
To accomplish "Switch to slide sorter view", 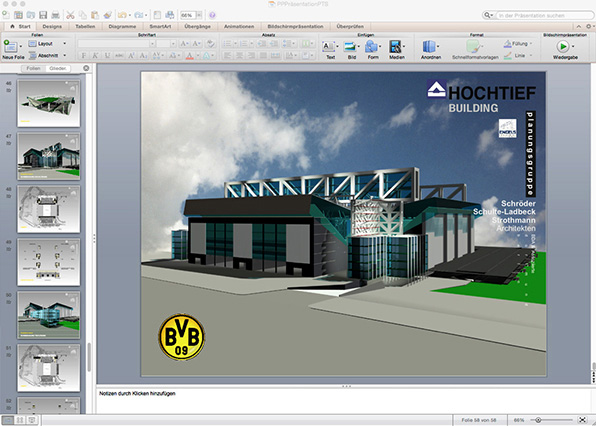I will 20,420.
